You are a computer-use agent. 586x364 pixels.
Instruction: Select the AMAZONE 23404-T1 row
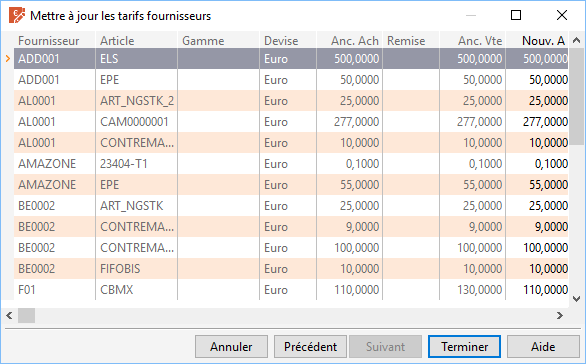pos(291,164)
